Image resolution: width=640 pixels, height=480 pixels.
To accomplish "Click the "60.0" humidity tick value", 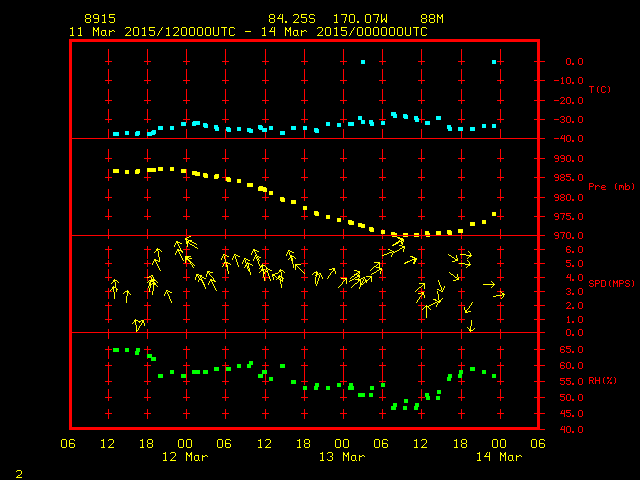I will coord(571,366).
